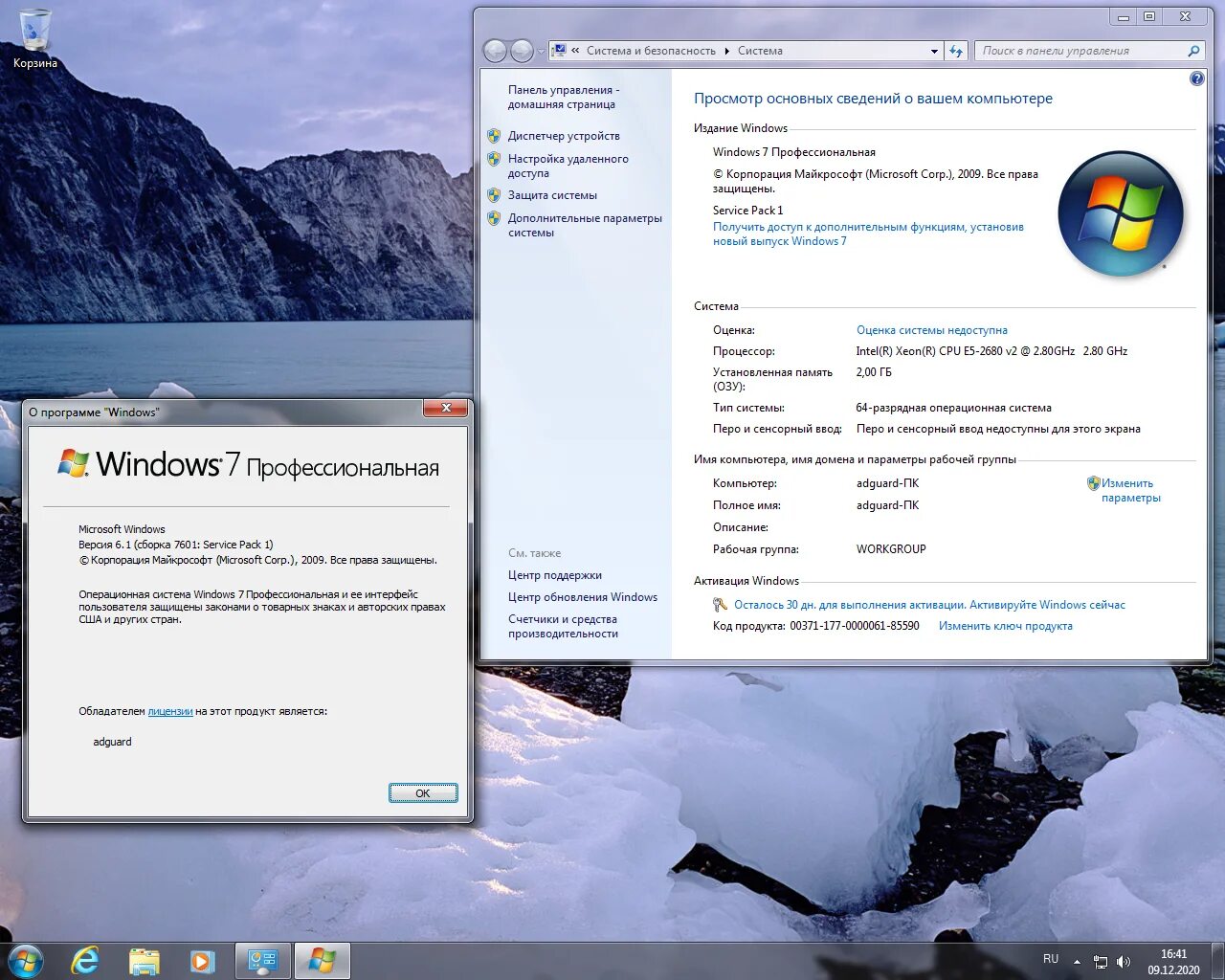The width and height of the screenshot is (1225, 980).
Task: Open Дополнительные параметры системы link
Action: [585, 225]
